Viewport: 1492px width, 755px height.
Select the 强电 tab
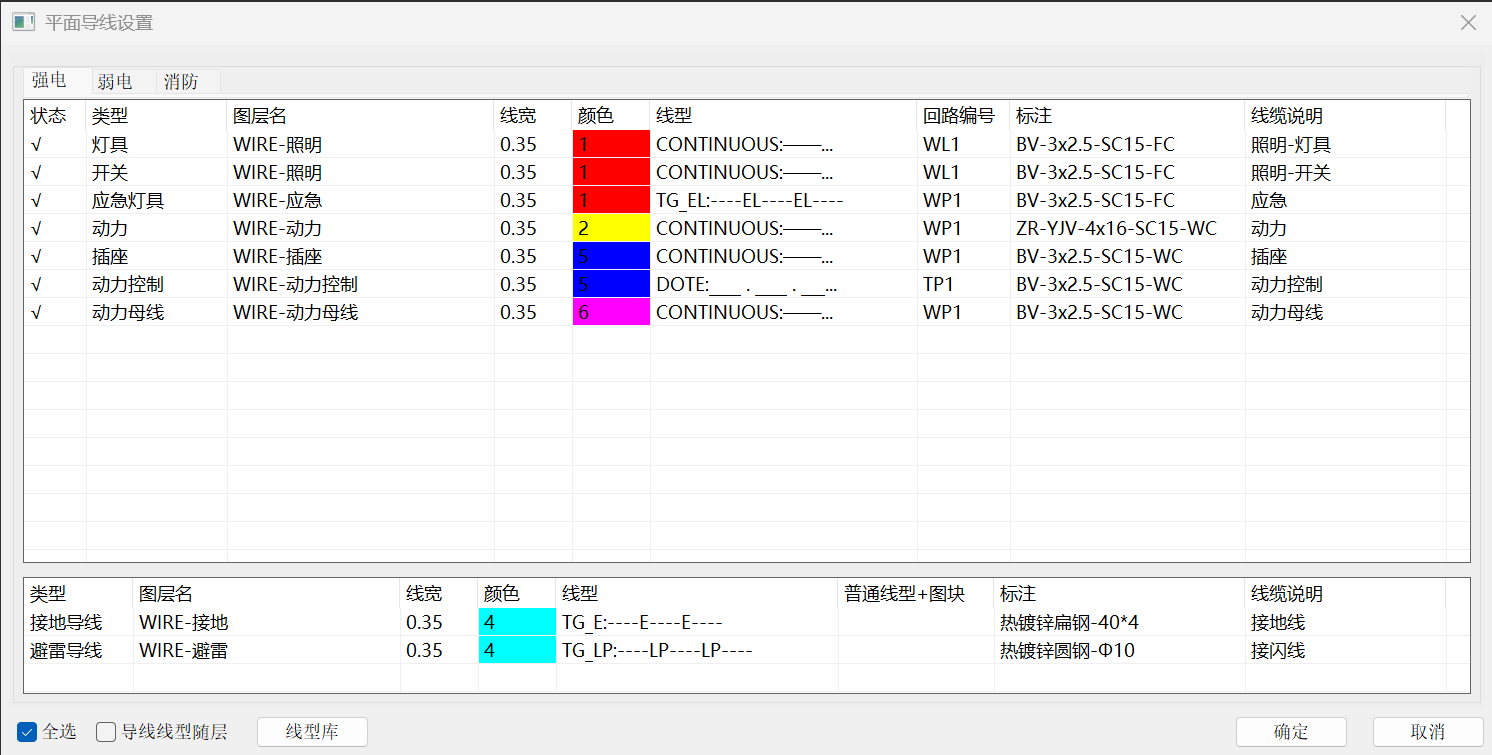(x=49, y=80)
